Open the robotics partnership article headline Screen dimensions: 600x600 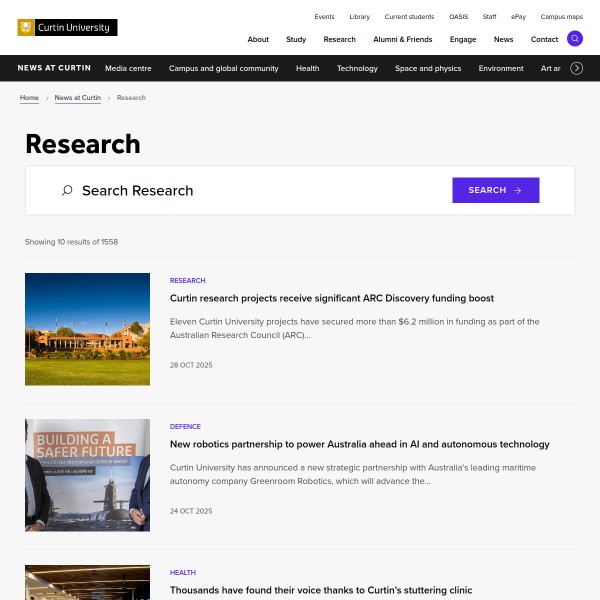pyautogui.click(x=359, y=444)
